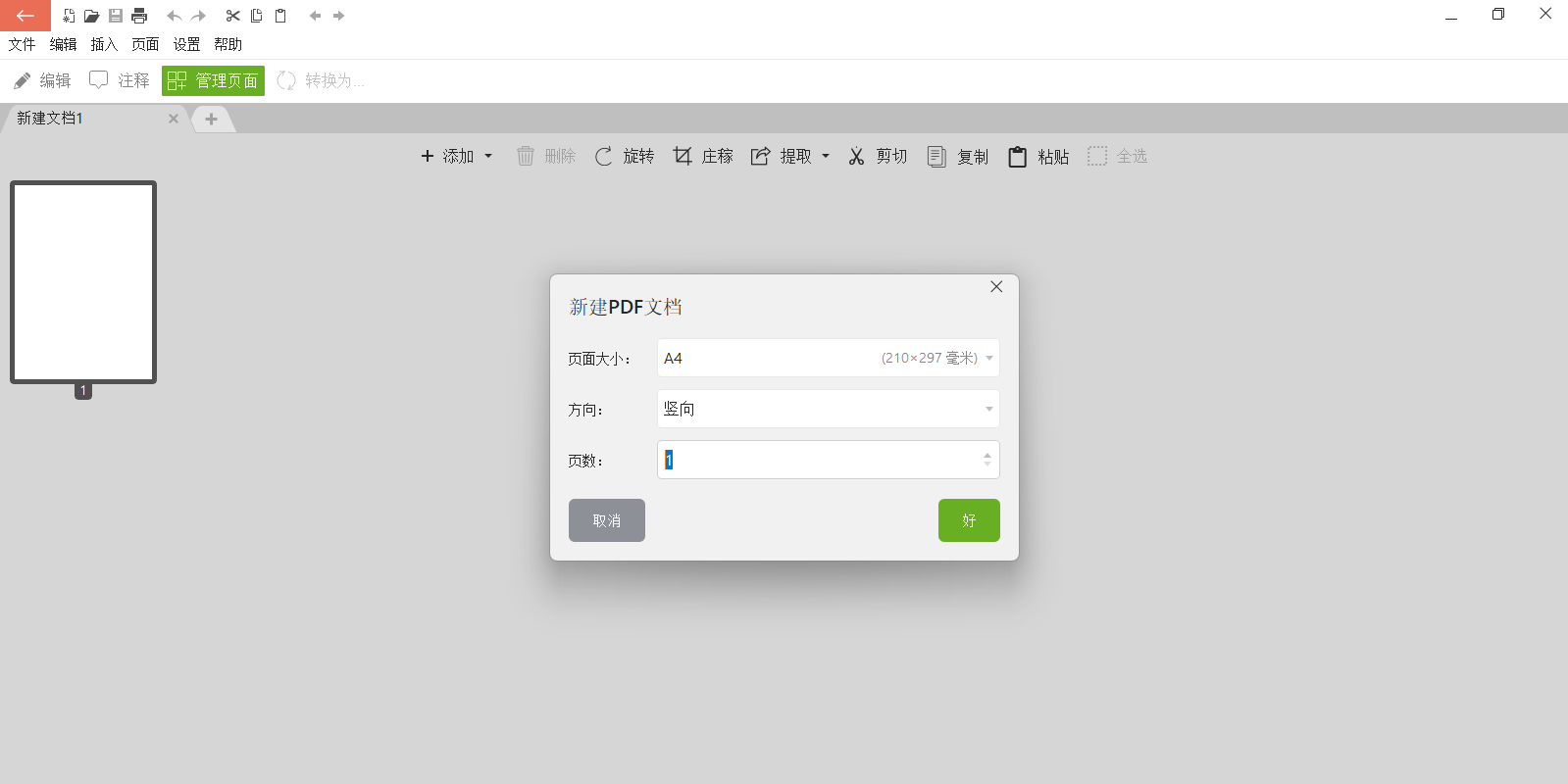Screen dimensions: 1568x784
Task: Expand the 页面大小 A4 dropdown
Action: click(988, 359)
